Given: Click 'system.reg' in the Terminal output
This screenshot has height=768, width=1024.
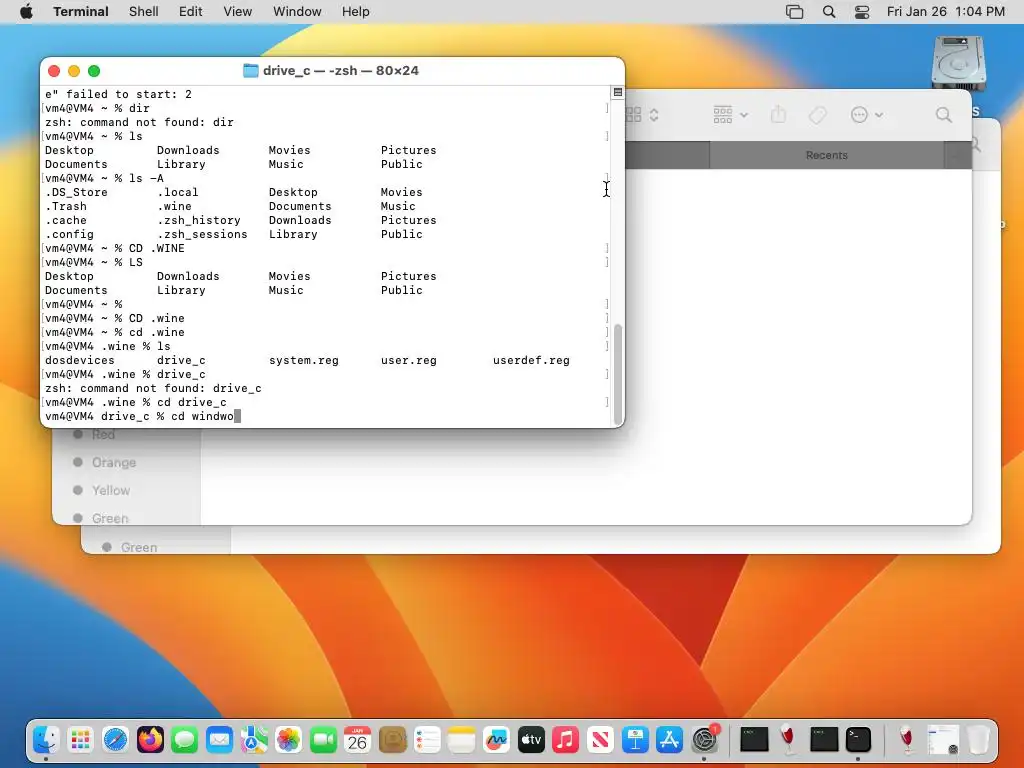Looking at the screenshot, I should coord(304,360).
